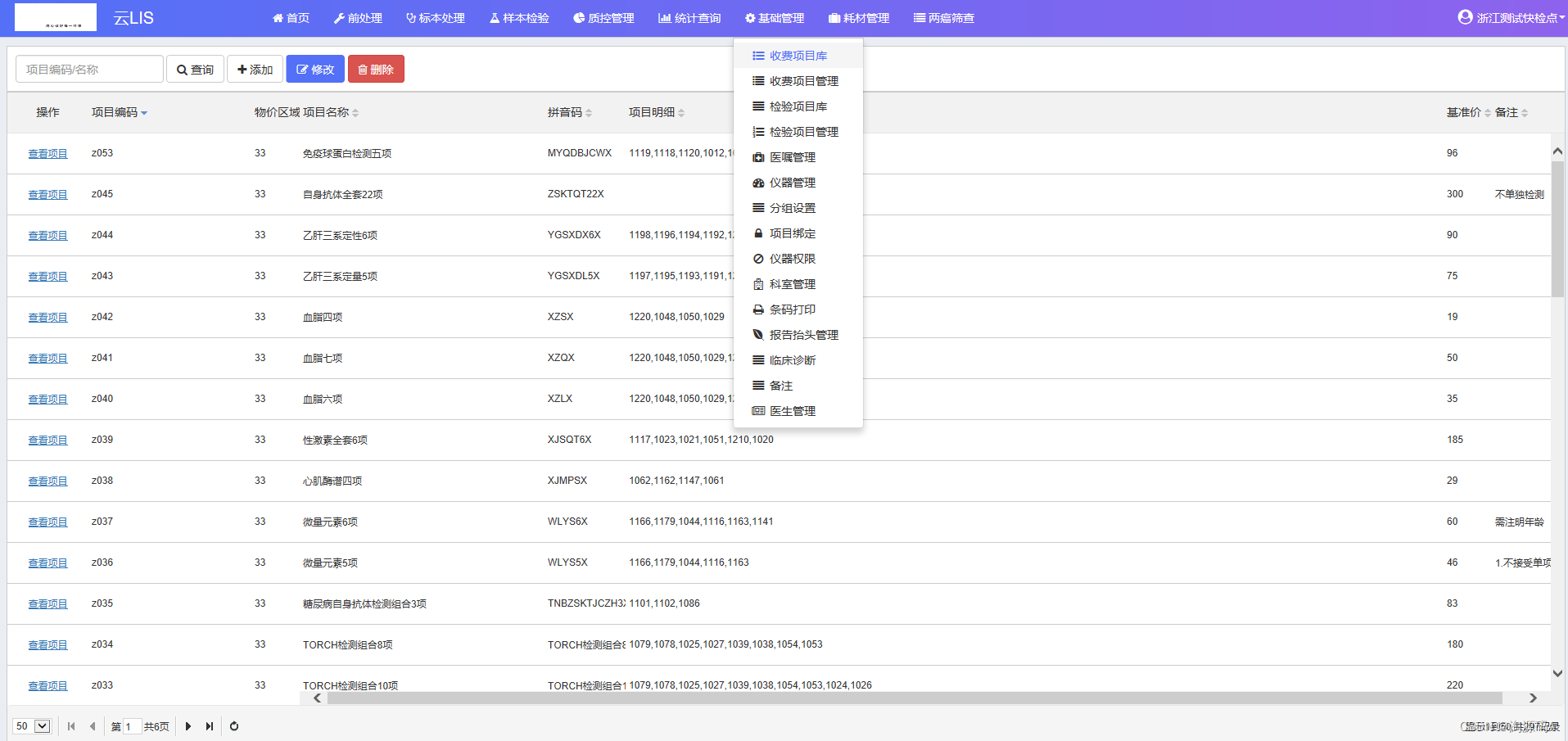This screenshot has width=1568, height=741.
Task: Click the horizontal scrollbar left arrow
Action: [317, 698]
